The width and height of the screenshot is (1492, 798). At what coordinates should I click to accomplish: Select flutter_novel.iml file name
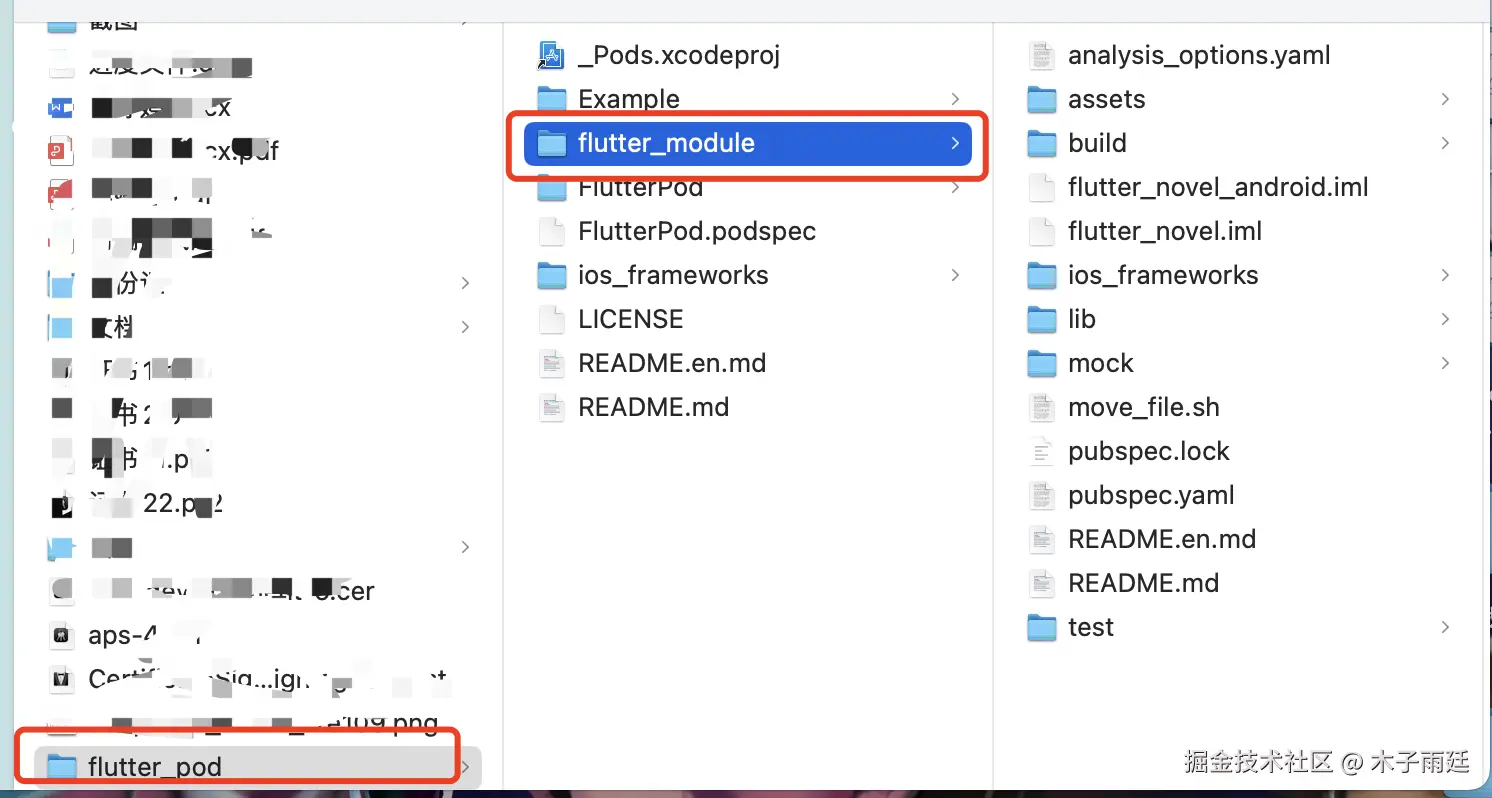1165,231
